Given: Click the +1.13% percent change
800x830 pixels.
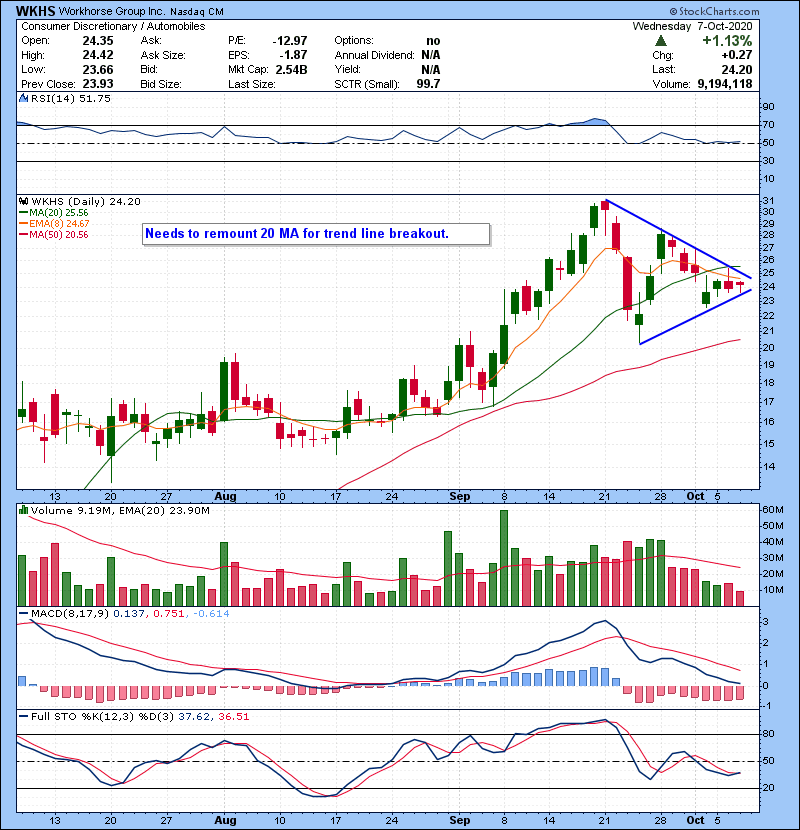Looking at the screenshot, I should [x=727, y=41].
